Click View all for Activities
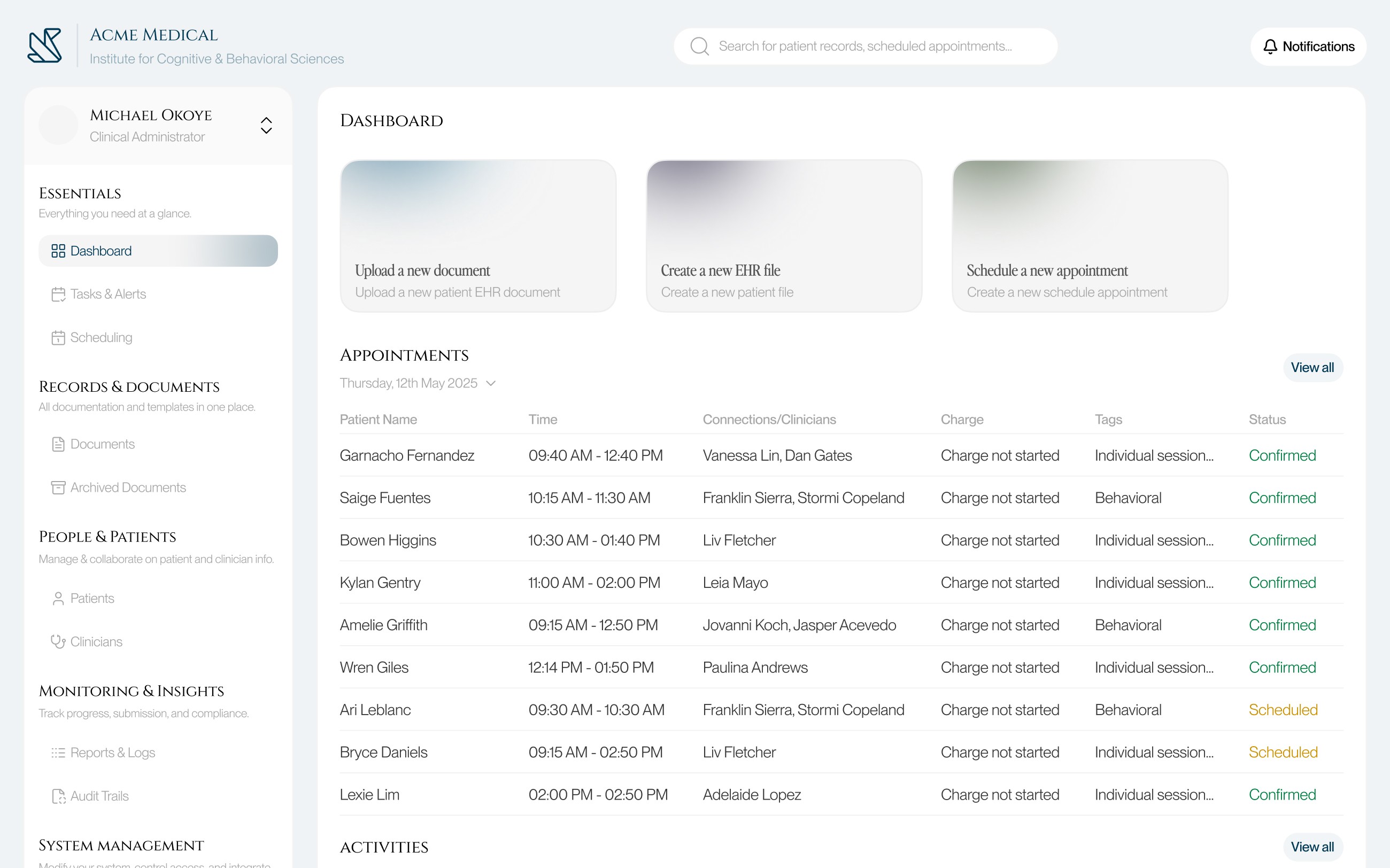1390x868 pixels. (x=1312, y=847)
